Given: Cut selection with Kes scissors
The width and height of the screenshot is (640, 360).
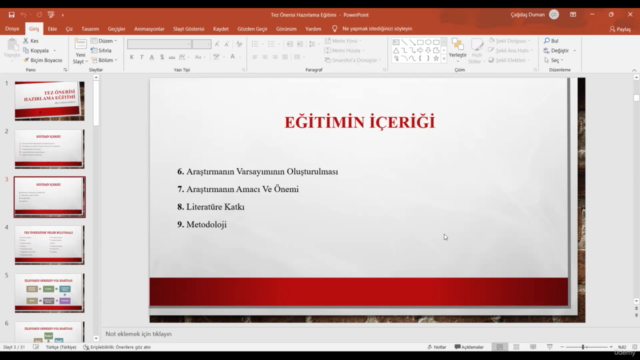Looking at the screenshot, I should coord(31,41).
